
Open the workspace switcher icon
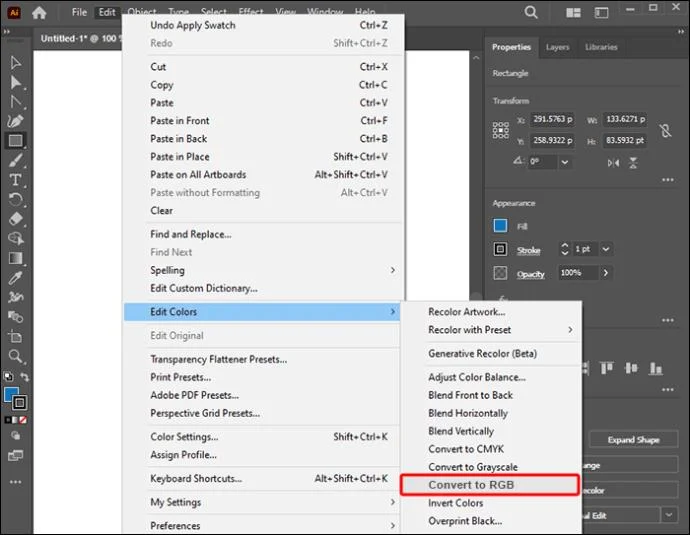[602, 13]
